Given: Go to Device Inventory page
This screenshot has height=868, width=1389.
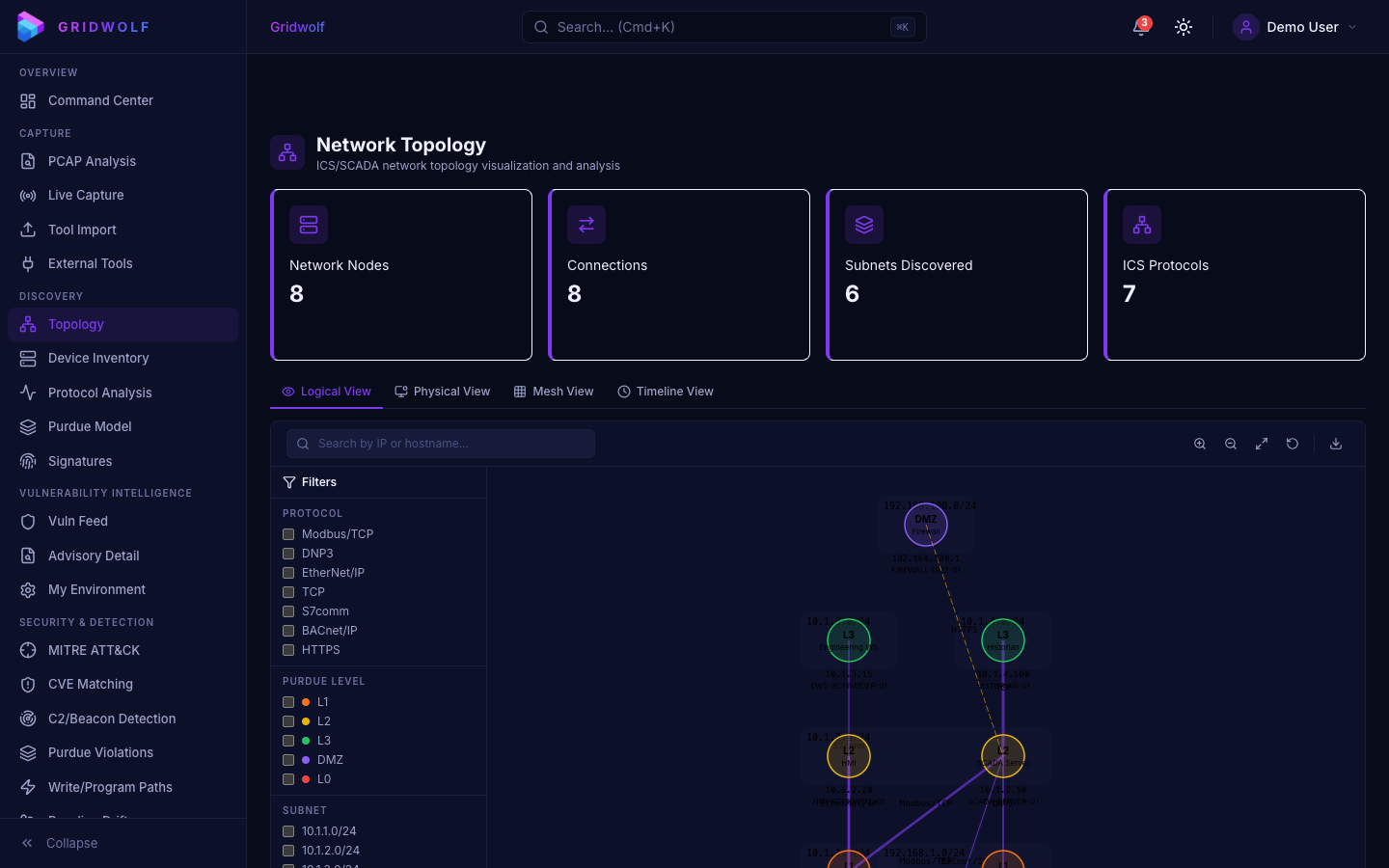Looking at the screenshot, I should coord(98,358).
